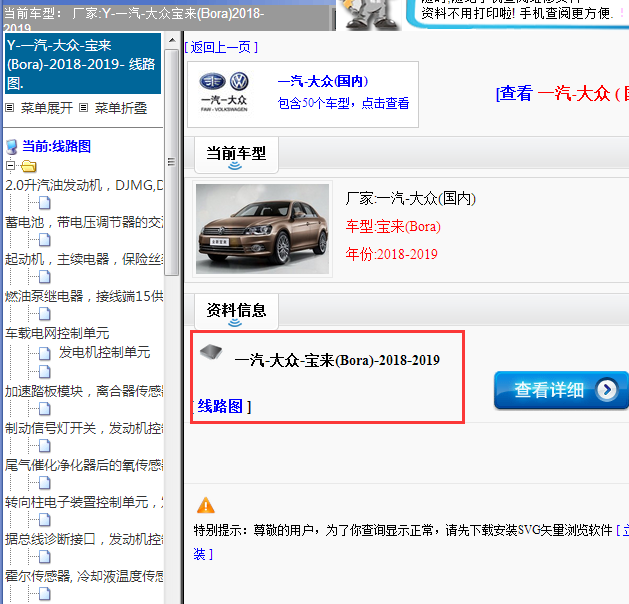Click 年份:2018-2019 text
Image resolution: width=629 pixels, height=604 pixels.
391,254
